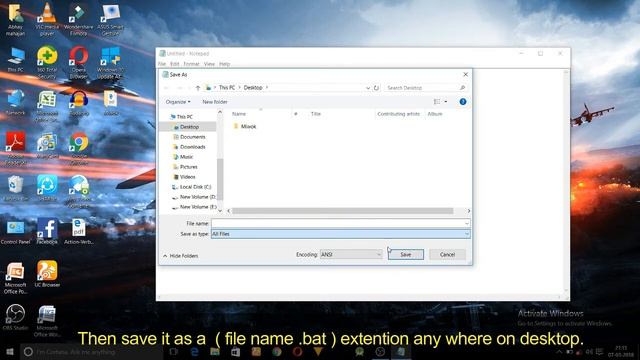Click the Cancel button
The height and width of the screenshot is (360, 640).
point(447,254)
